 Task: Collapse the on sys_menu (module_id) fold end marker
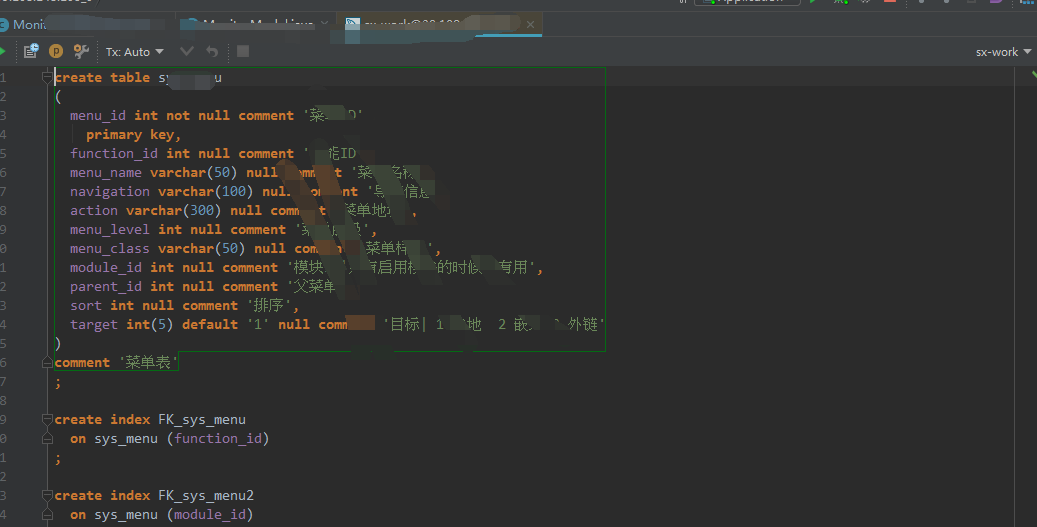click(47, 514)
